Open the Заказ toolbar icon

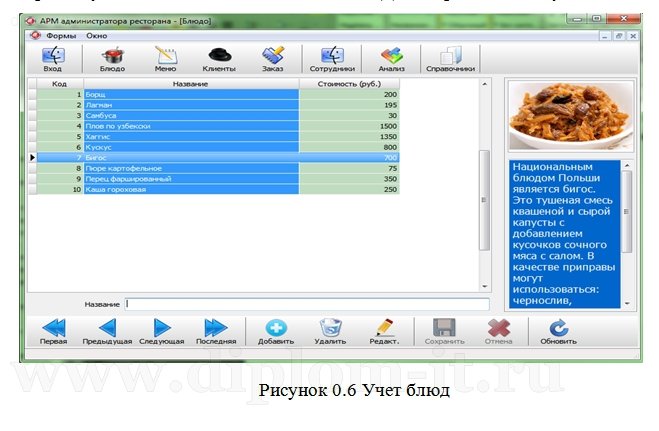click(273, 59)
